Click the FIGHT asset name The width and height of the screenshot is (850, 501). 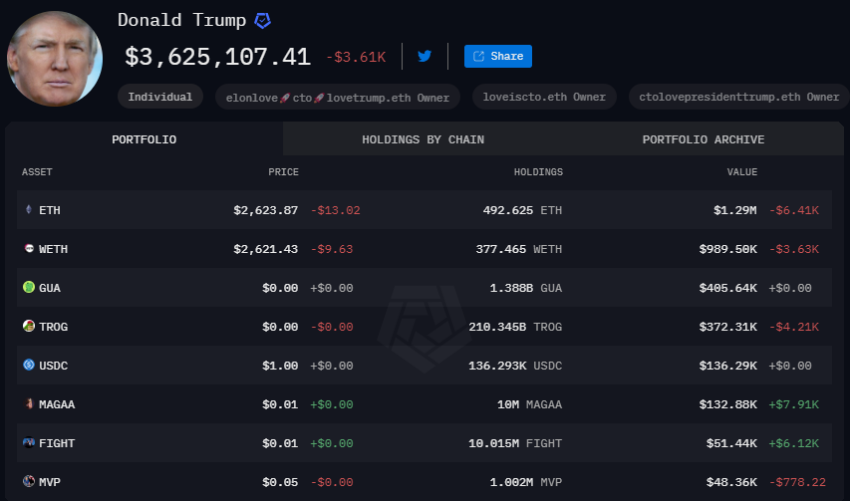(57, 444)
